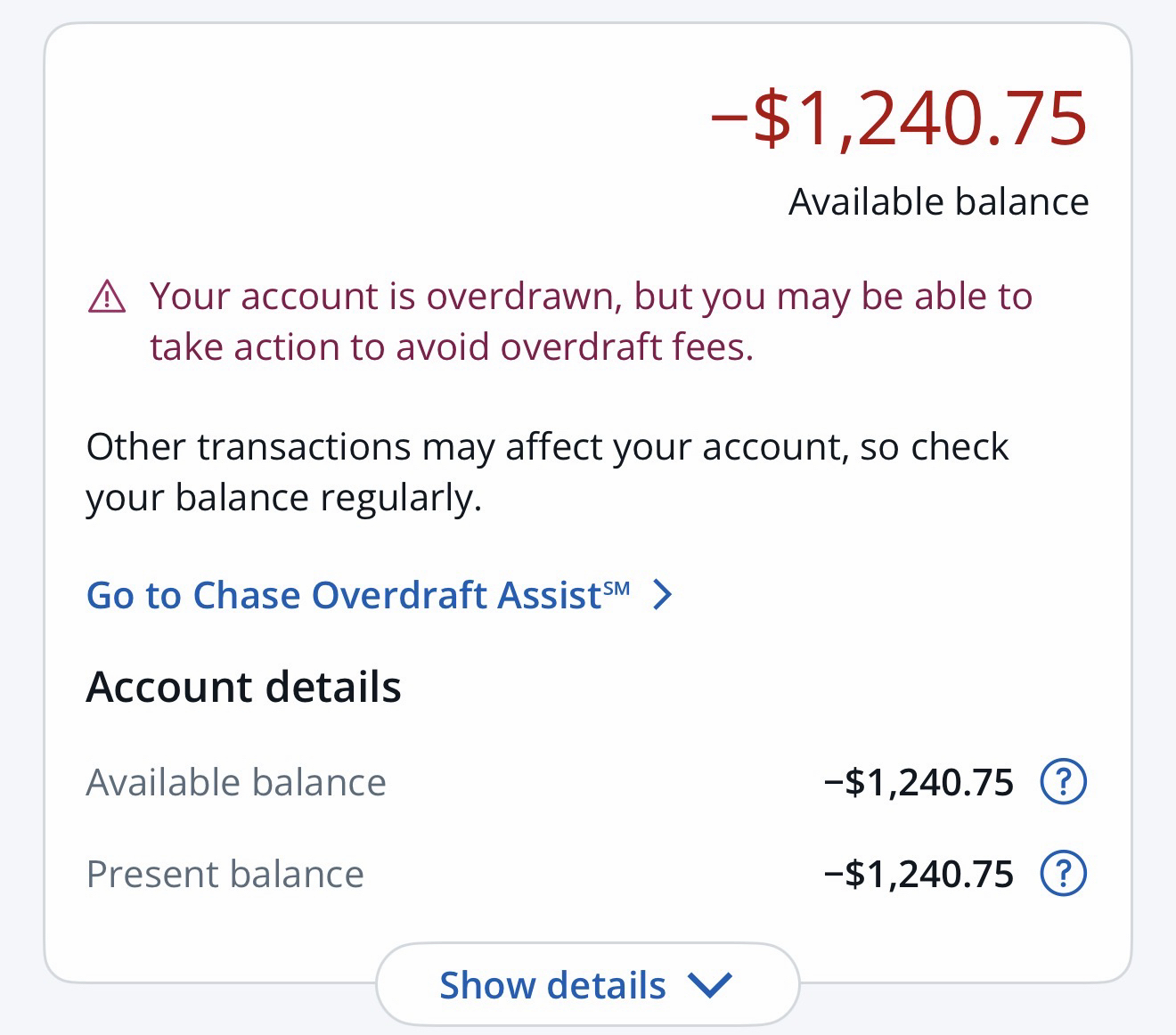Click the gray Present balance row label
This screenshot has width=1176, height=1035.
click(x=225, y=874)
